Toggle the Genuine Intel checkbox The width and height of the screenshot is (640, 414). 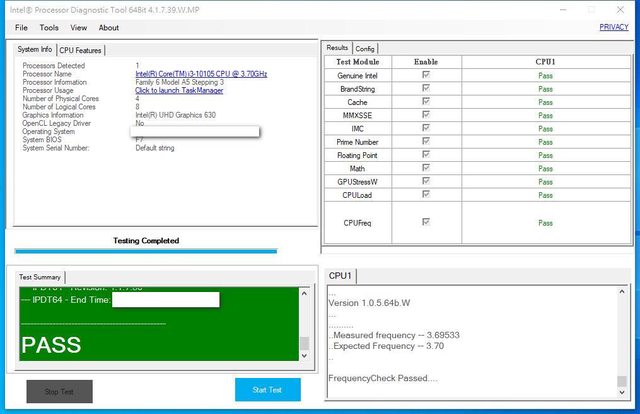[427, 75]
